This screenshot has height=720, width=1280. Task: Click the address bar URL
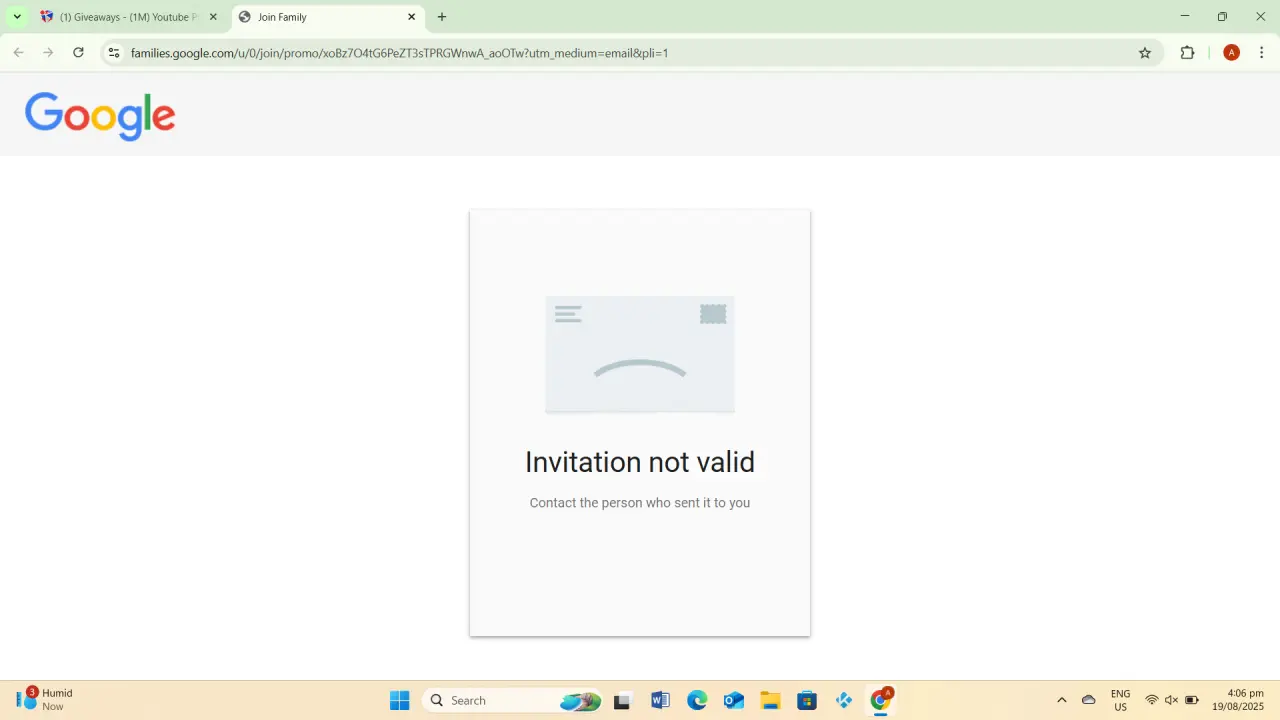point(399,53)
